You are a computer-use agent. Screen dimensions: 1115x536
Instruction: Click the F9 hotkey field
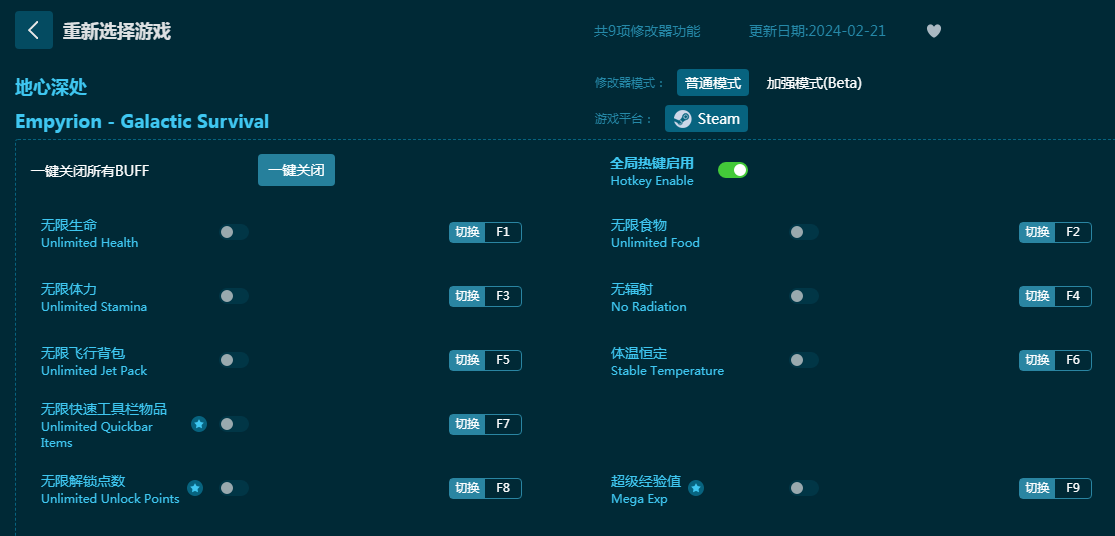coord(1073,488)
